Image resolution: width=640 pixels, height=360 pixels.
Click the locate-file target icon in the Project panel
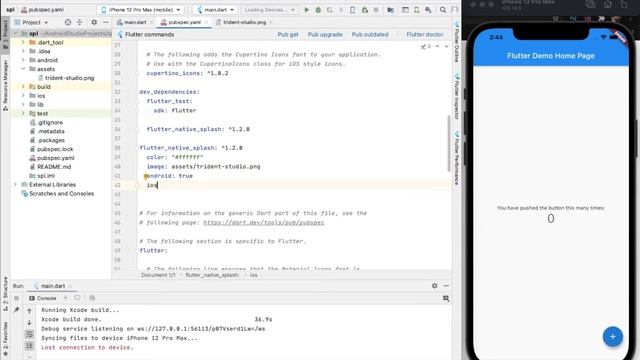[x=68, y=22]
